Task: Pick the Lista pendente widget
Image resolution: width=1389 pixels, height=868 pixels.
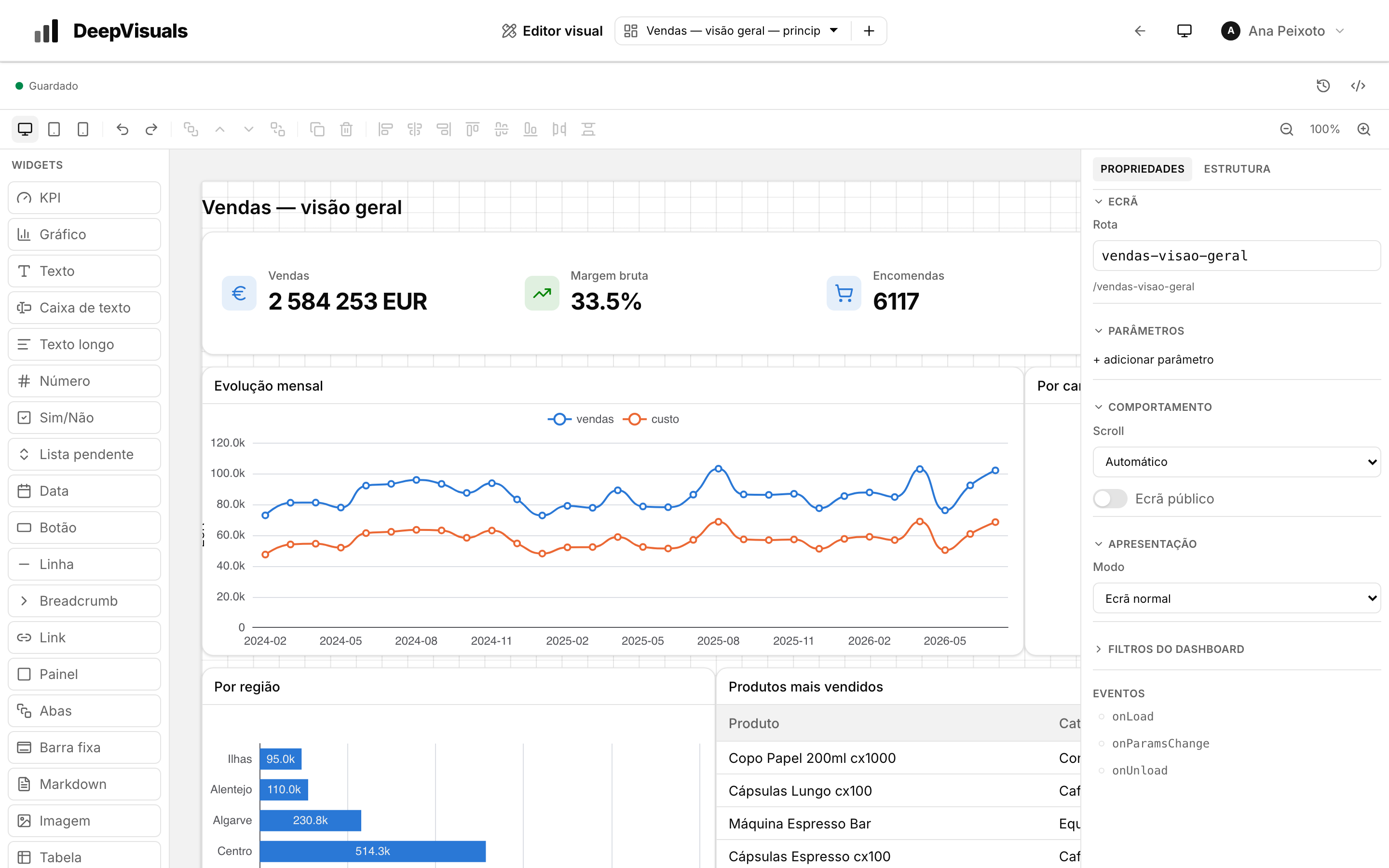Action: pyautogui.click(x=84, y=454)
